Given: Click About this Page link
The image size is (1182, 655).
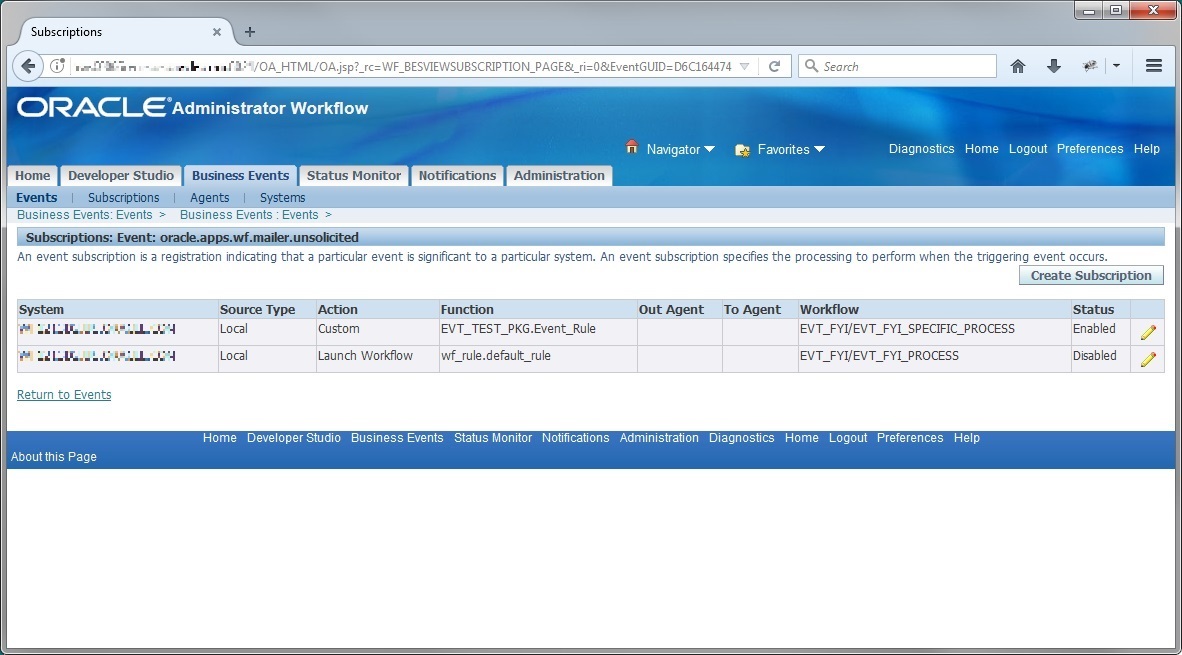Looking at the screenshot, I should click(54, 457).
